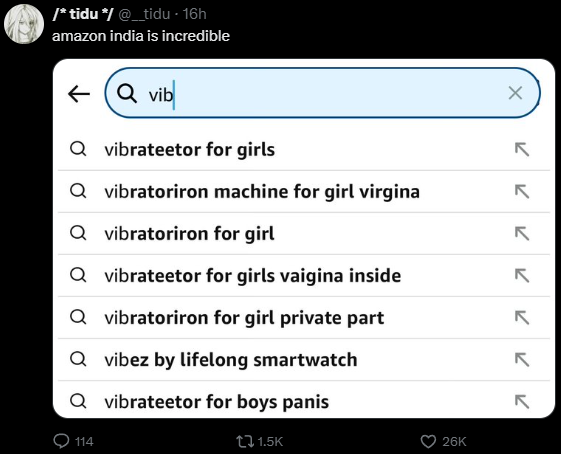
Task: Select the 'vibratoriron for girl' suggestion
Action: tap(303, 234)
